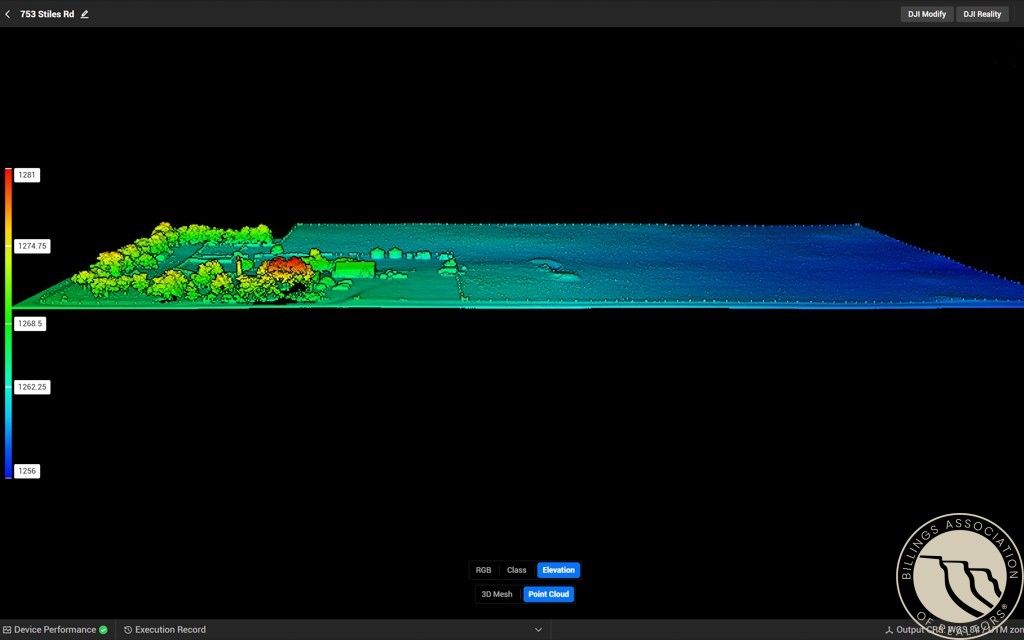This screenshot has height=640, width=1024.
Task: Click the 1281 elevation legend label
Action: pyautogui.click(x=27, y=175)
